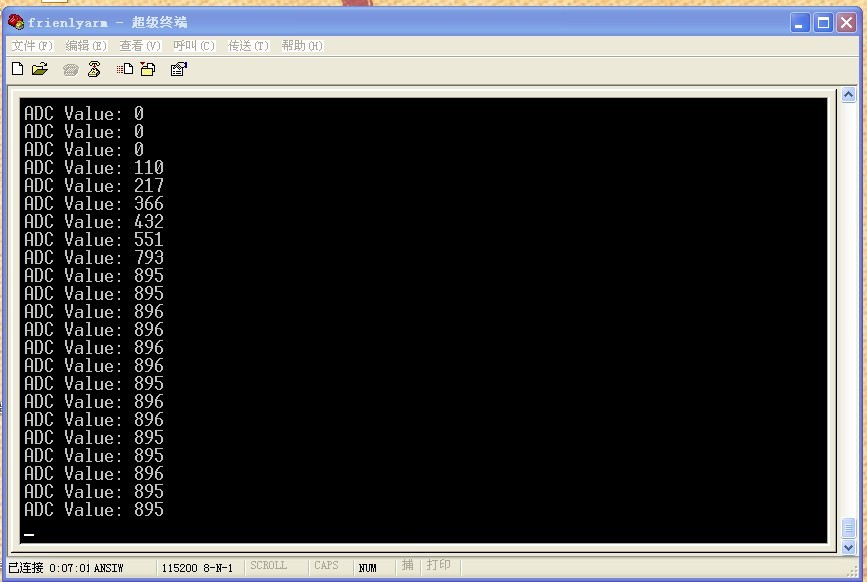Open the 文件(F) menu

click(30, 45)
